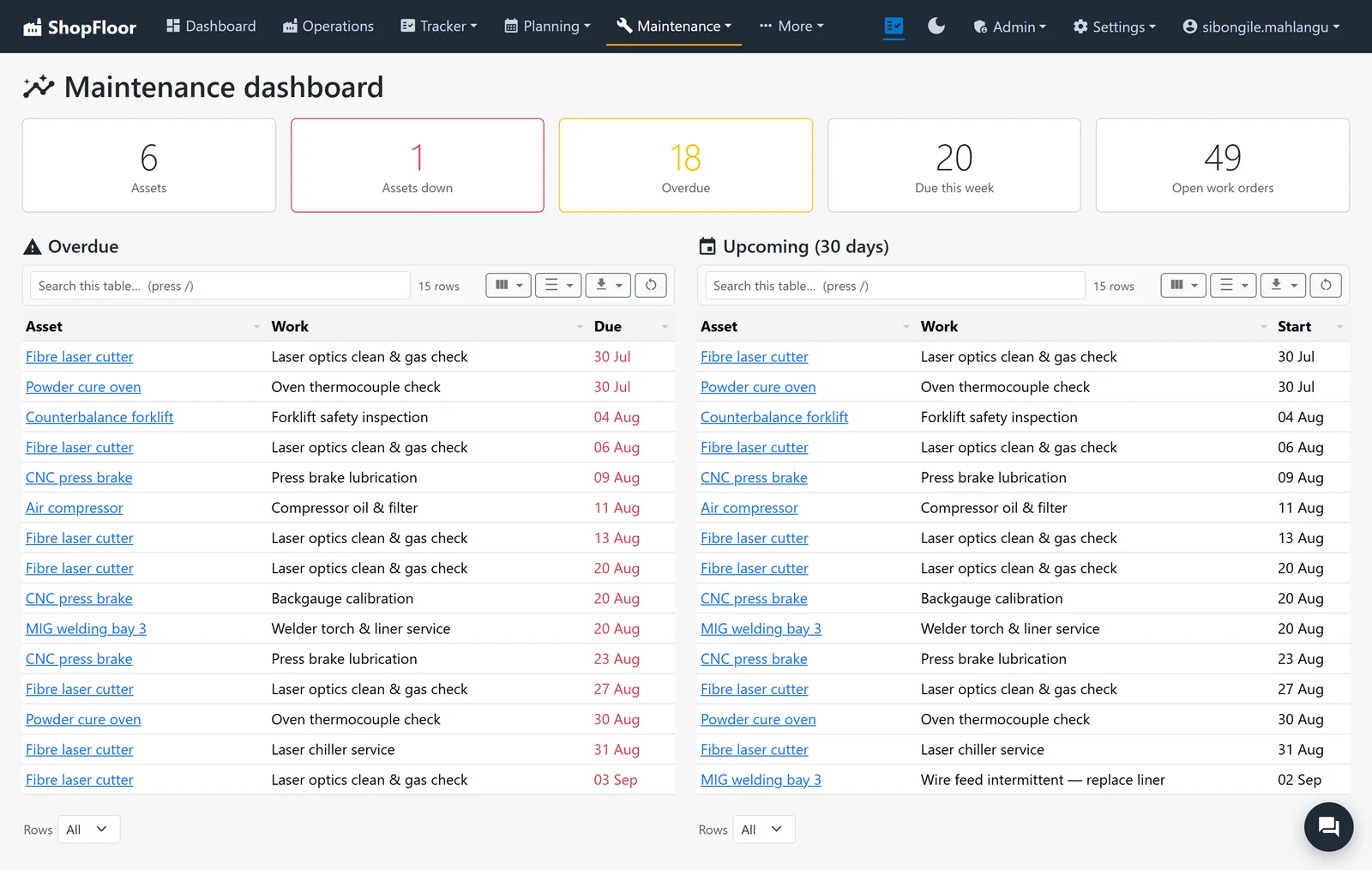The height and width of the screenshot is (870, 1372).
Task: Click the ShopFloor logo
Action: point(80,27)
